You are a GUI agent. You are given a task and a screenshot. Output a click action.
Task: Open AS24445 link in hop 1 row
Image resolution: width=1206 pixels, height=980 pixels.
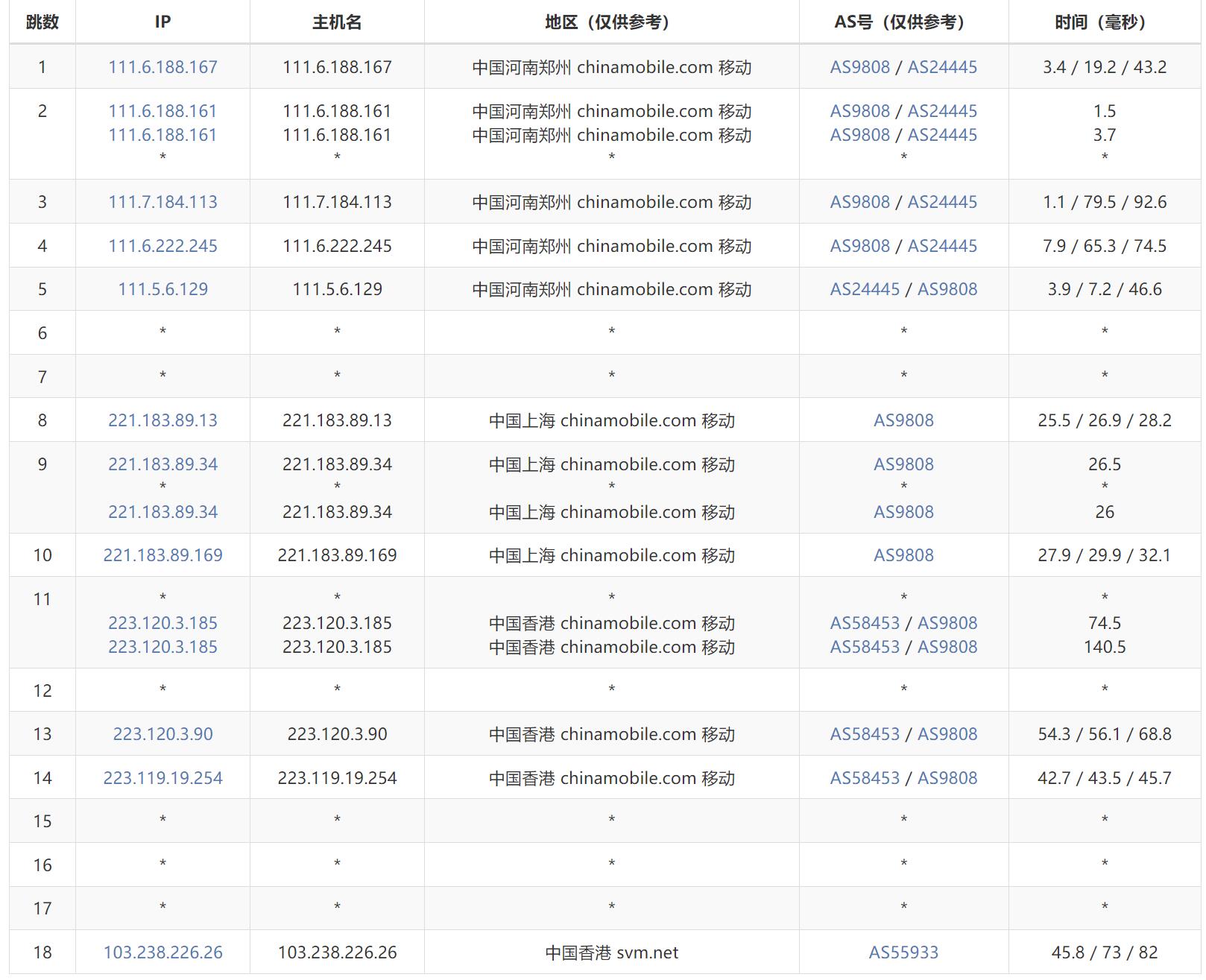(942, 67)
